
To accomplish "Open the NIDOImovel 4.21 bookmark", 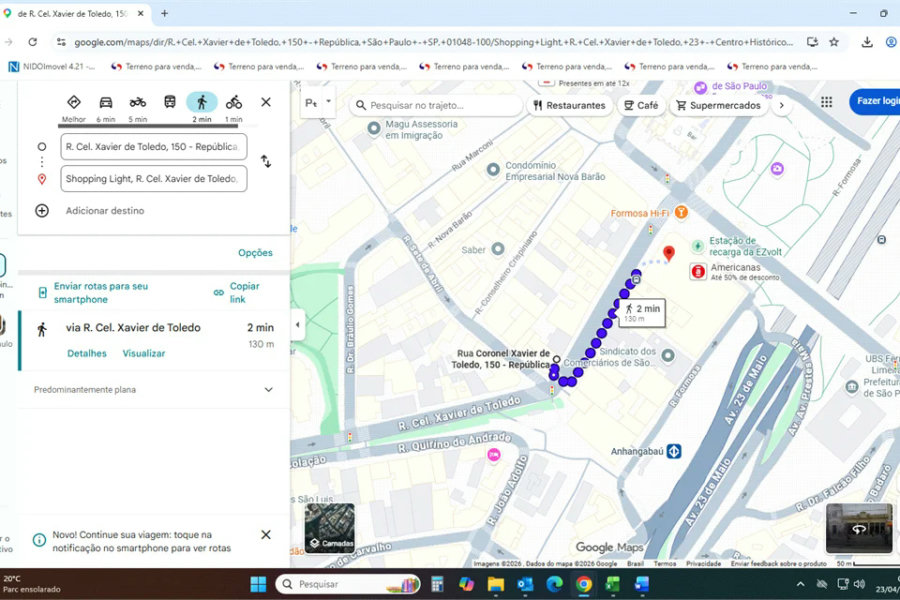I will tap(51, 67).
